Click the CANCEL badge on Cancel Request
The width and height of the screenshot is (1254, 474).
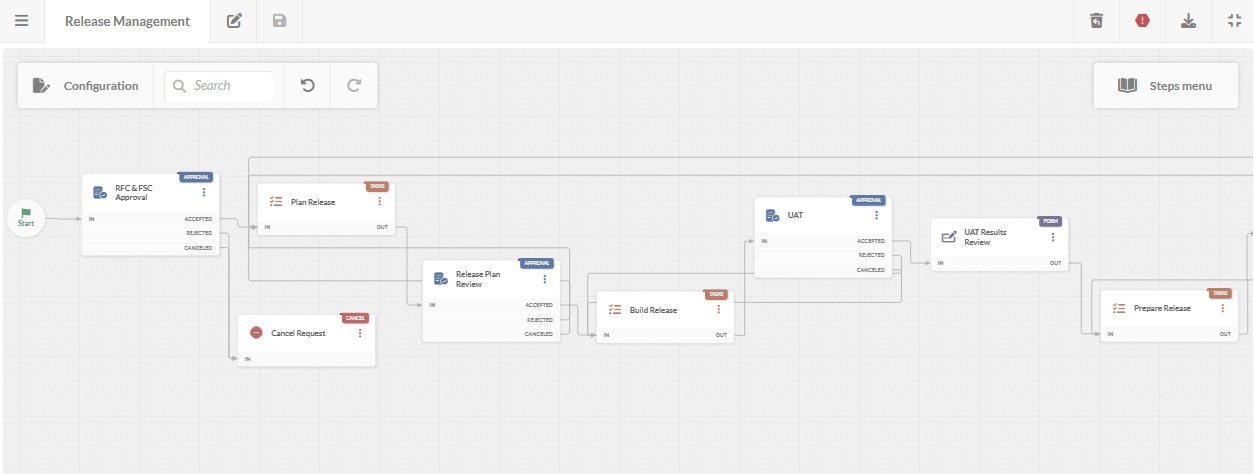point(356,318)
